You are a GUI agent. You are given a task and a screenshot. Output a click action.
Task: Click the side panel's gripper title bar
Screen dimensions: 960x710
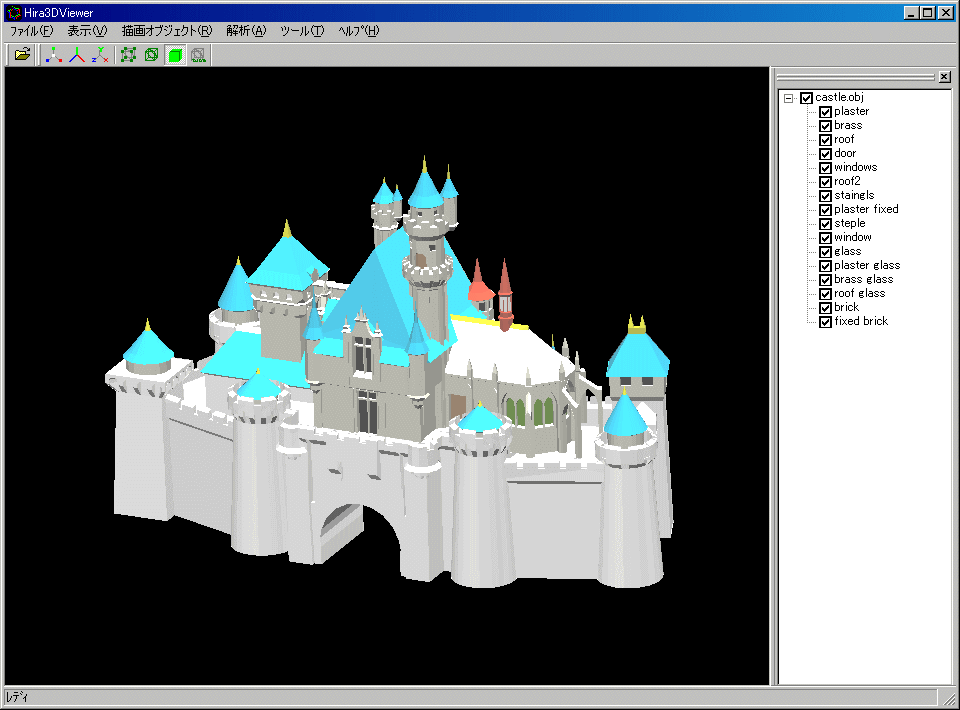855,77
